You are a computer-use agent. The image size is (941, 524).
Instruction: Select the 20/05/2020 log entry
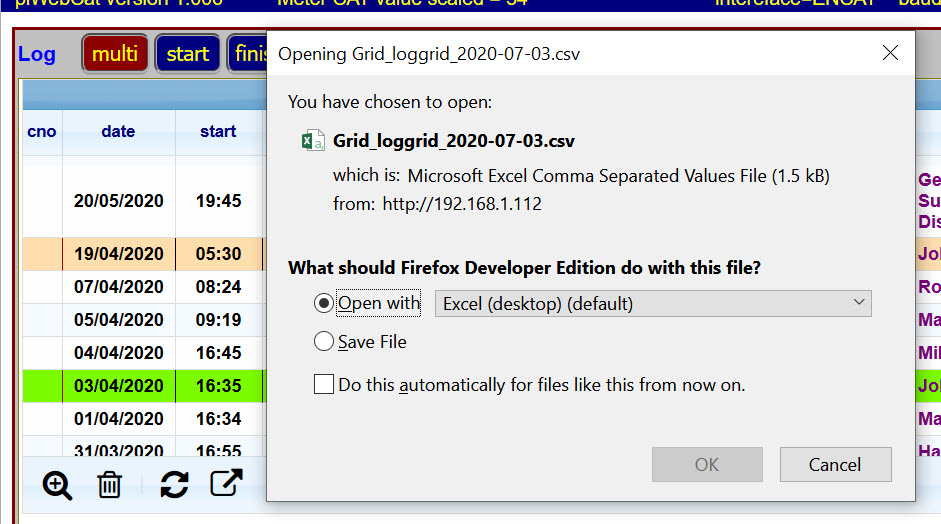click(x=118, y=201)
